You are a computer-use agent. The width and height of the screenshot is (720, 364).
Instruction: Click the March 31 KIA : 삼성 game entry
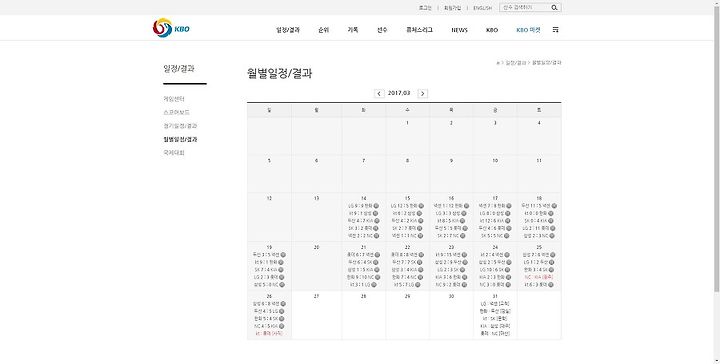(x=495, y=326)
